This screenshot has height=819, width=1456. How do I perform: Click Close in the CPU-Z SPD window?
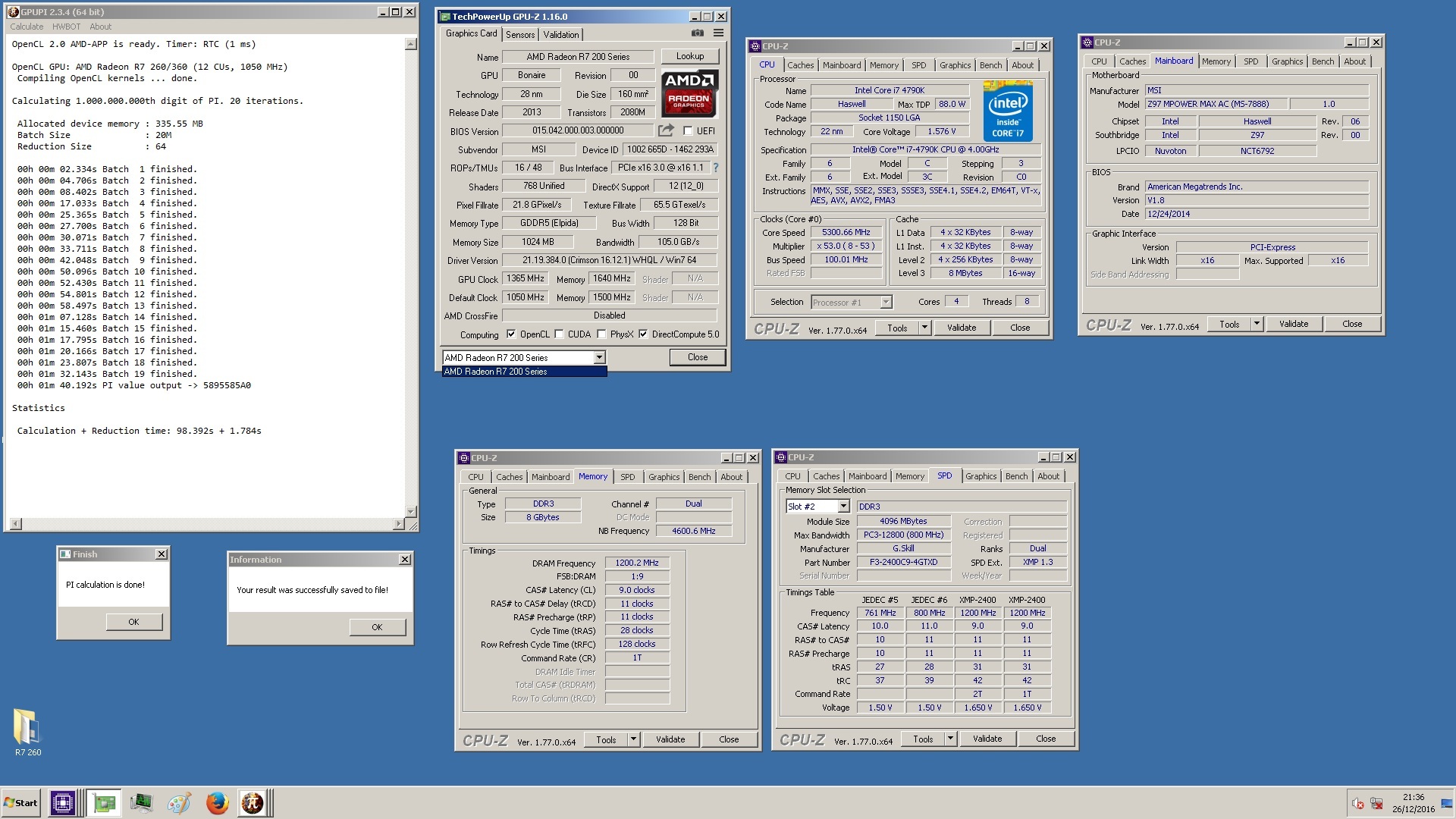(1046, 739)
